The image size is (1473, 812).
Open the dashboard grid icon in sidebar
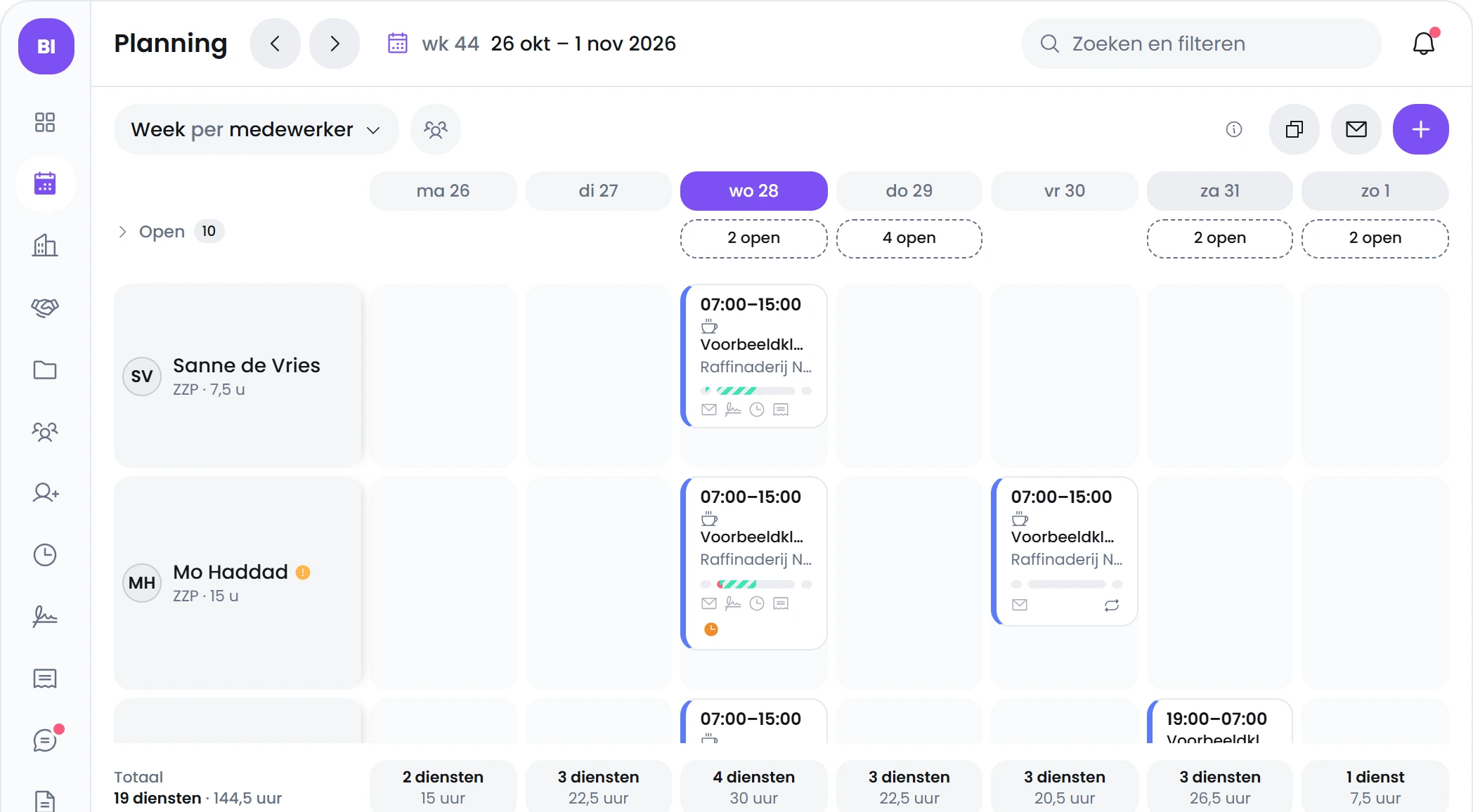pyautogui.click(x=45, y=122)
